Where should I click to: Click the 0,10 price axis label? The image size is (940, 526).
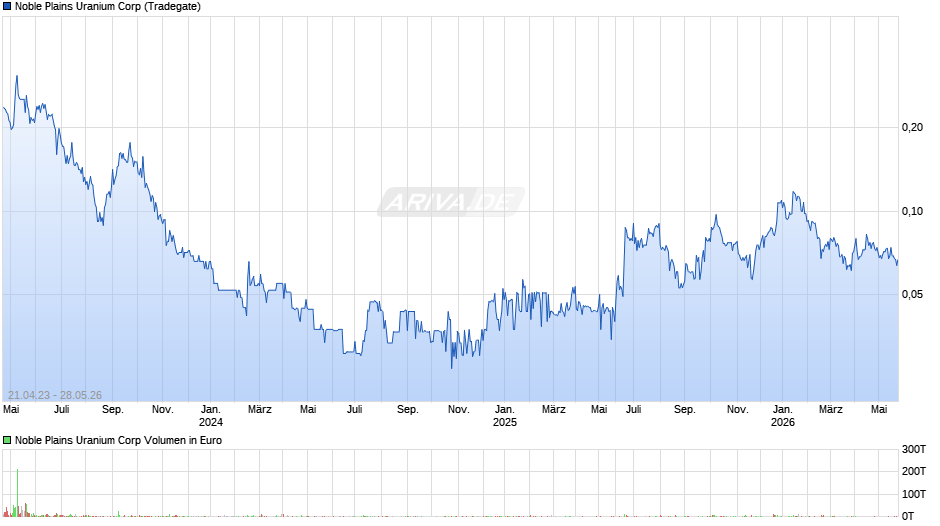coord(912,211)
